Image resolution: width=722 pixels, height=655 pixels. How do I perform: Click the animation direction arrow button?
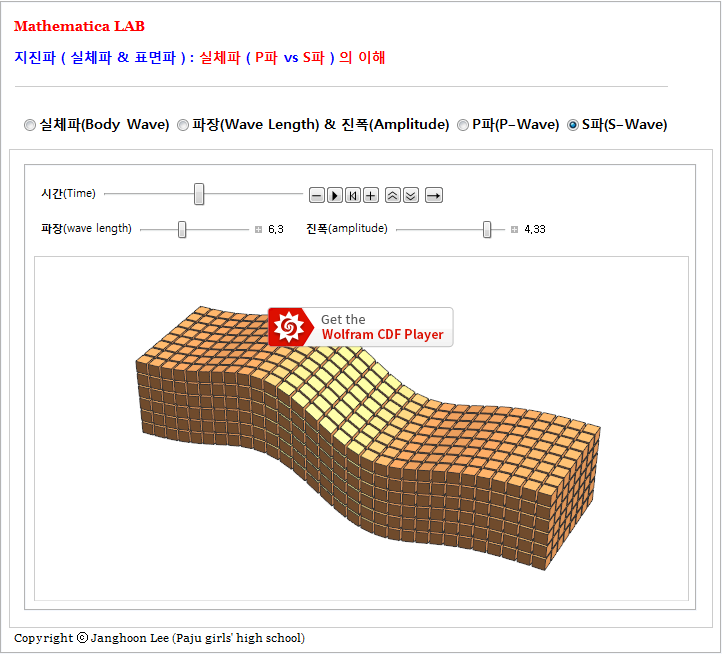click(x=434, y=195)
